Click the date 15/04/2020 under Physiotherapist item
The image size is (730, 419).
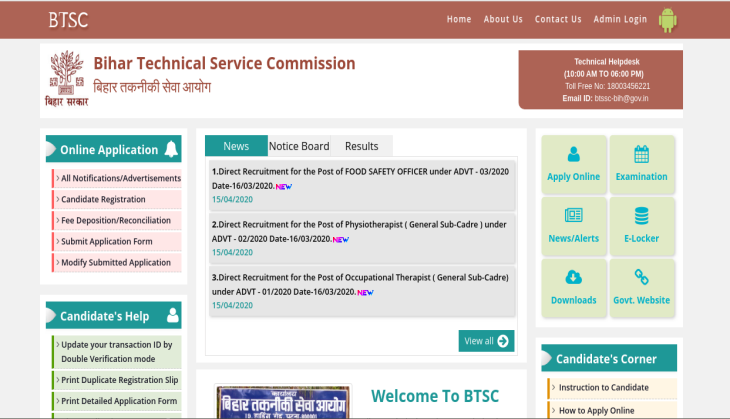232,252
